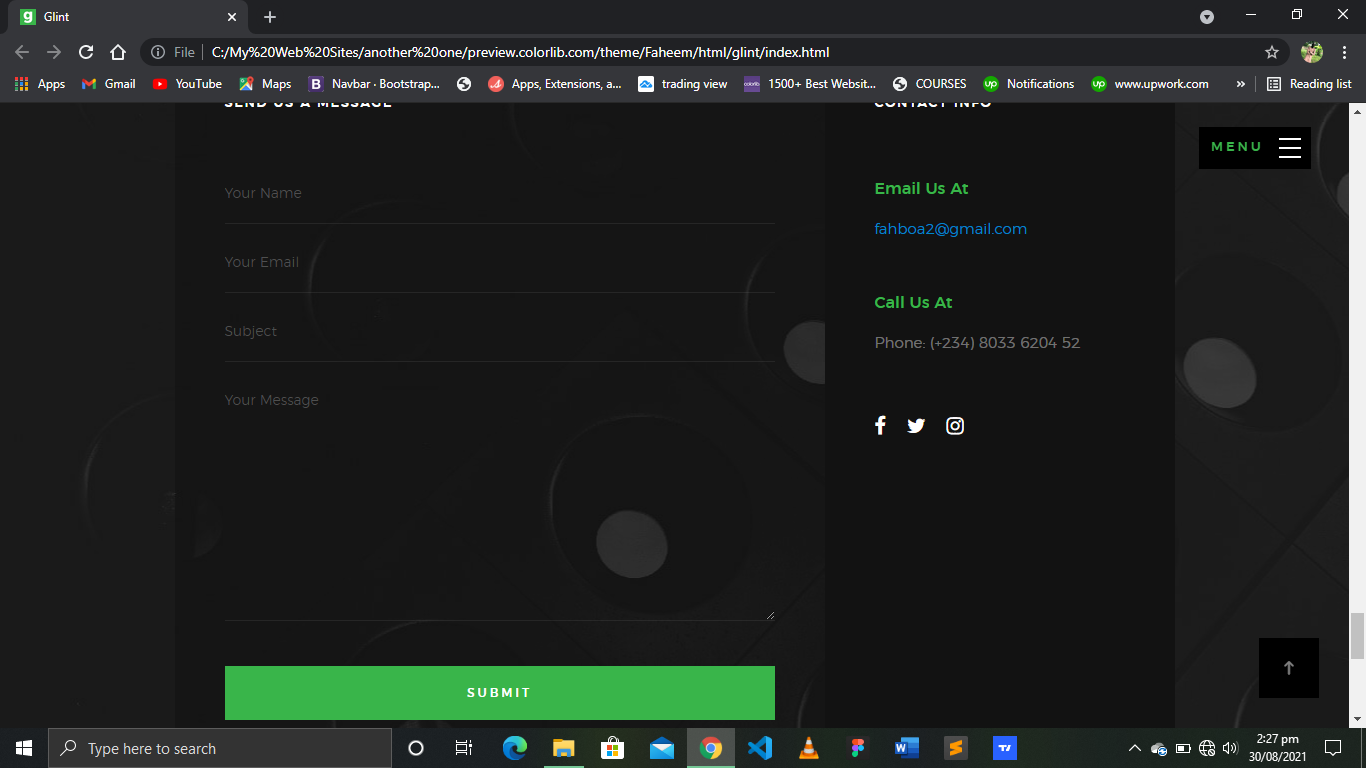The width and height of the screenshot is (1366, 768).
Task: Close the Glint tab
Action: tap(232, 17)
